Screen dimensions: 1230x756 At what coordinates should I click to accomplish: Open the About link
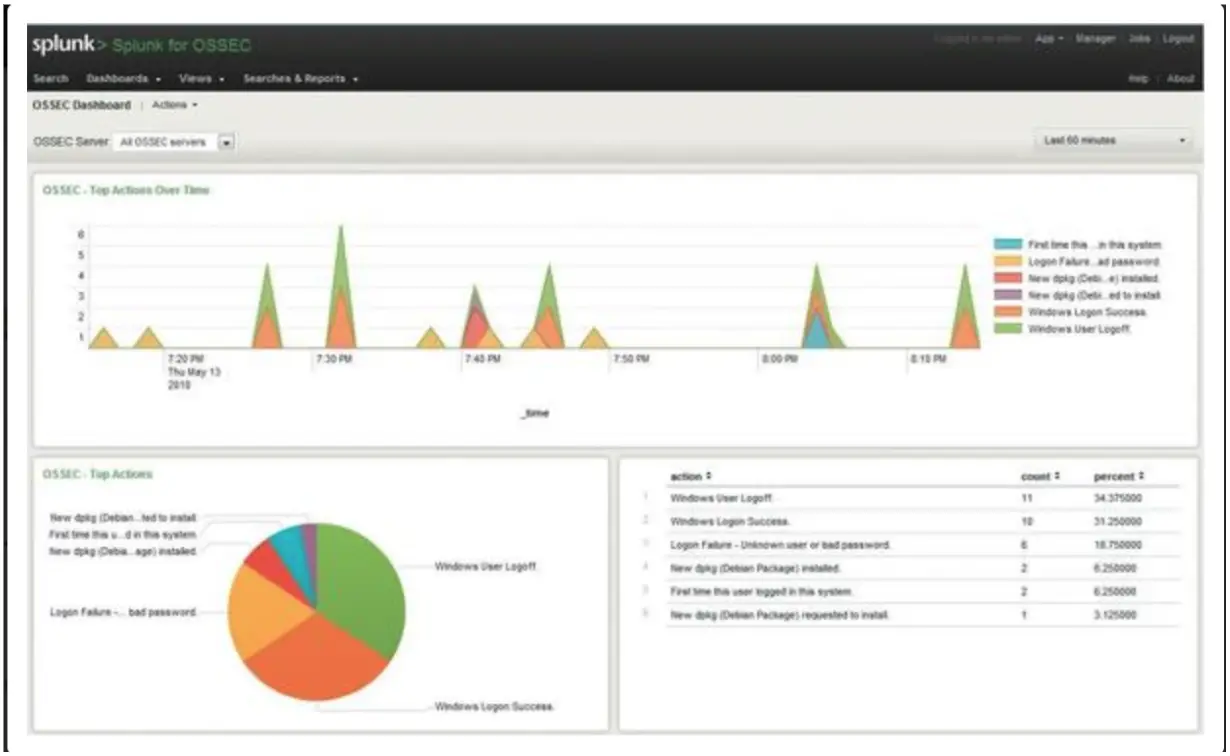tap(1180, 78)
